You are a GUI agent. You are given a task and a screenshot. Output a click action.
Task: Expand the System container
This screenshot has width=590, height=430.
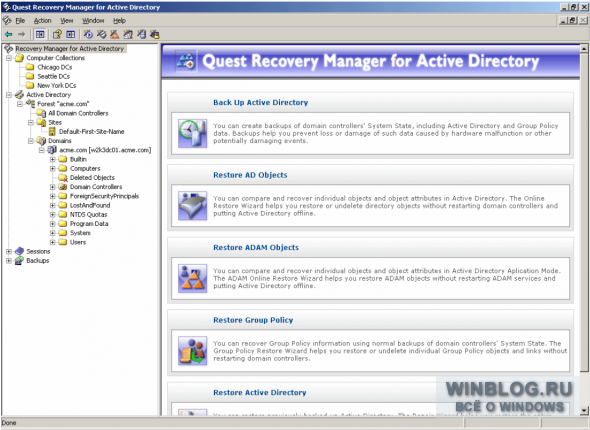click(x=53, y=233)
